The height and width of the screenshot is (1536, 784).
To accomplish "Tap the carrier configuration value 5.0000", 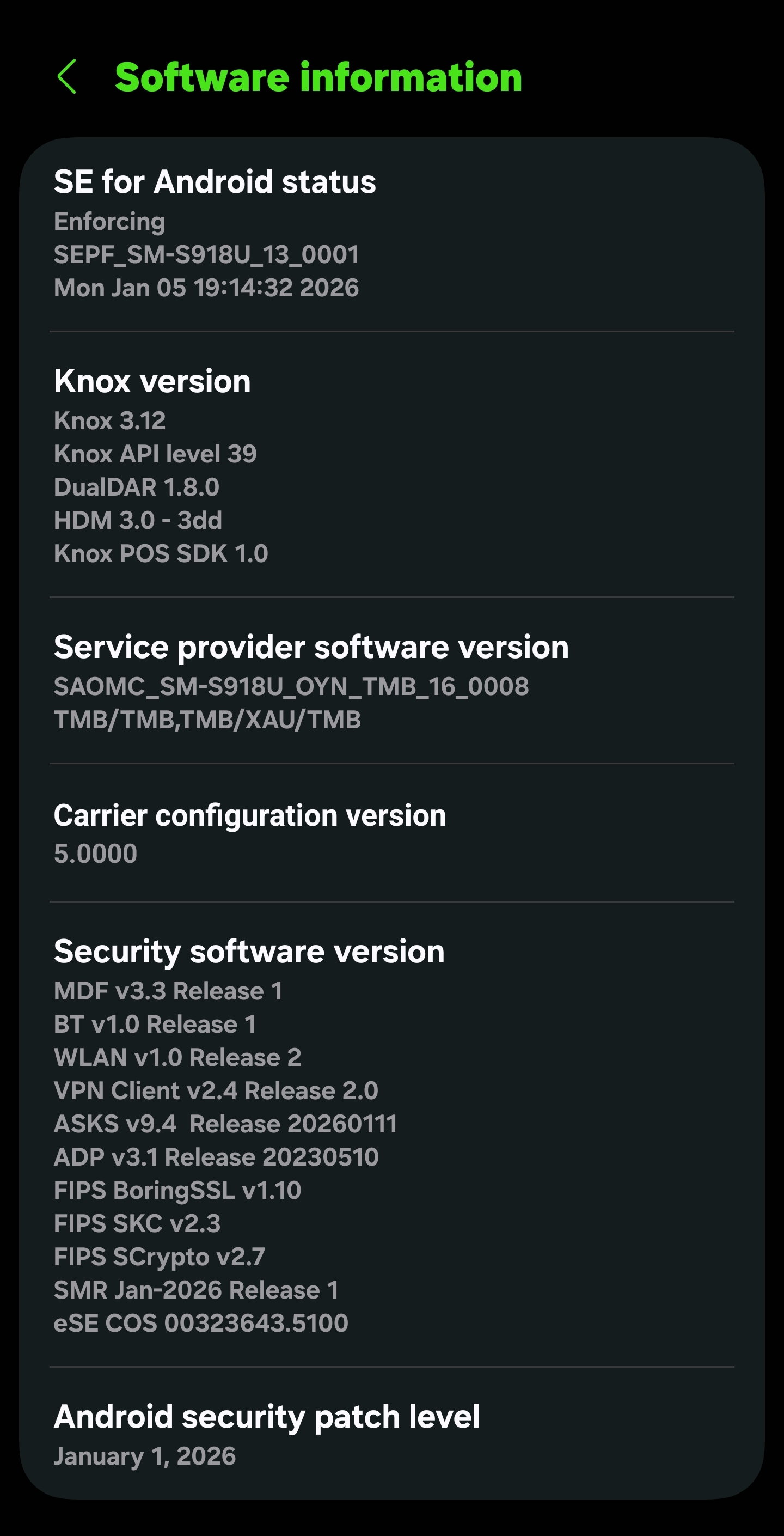I will pyautogui.click(x=95, y=854).
